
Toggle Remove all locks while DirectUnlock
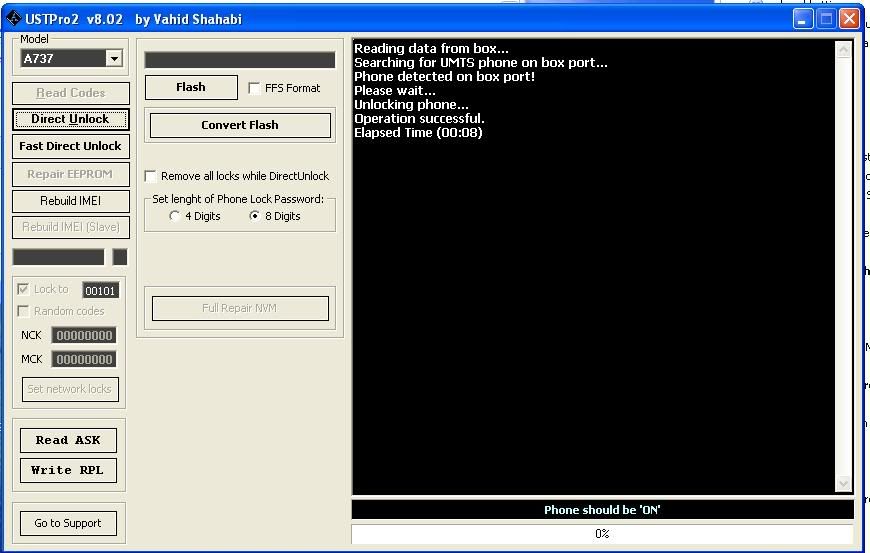[x=150, y=176]
